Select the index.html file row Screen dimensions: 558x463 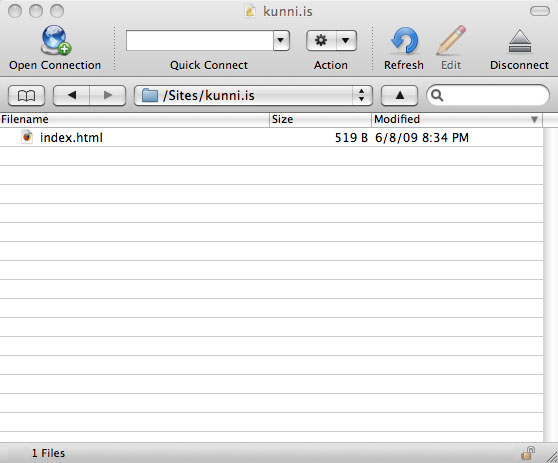272,137
